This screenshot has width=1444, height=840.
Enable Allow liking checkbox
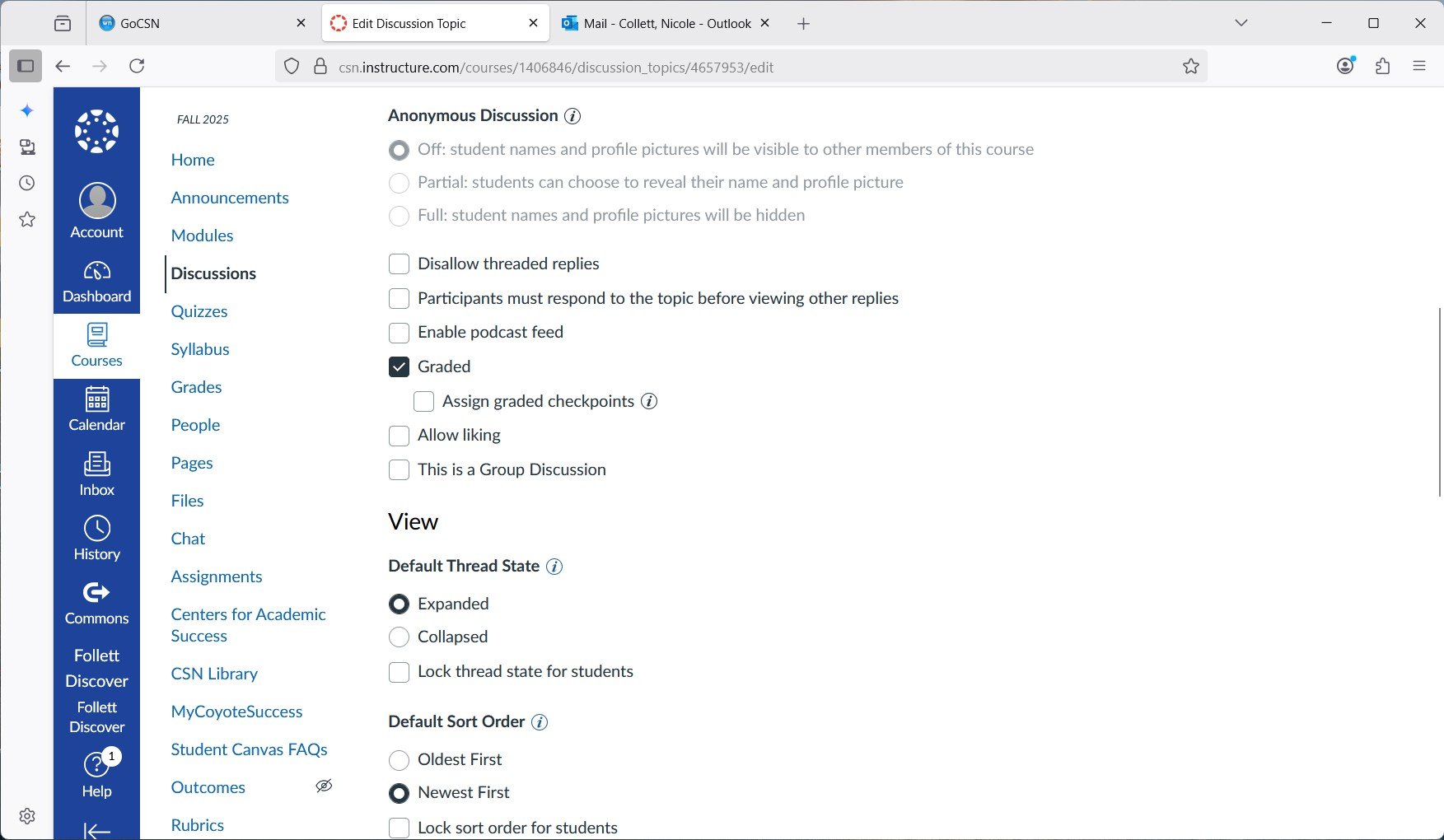[x=399, y=436]
